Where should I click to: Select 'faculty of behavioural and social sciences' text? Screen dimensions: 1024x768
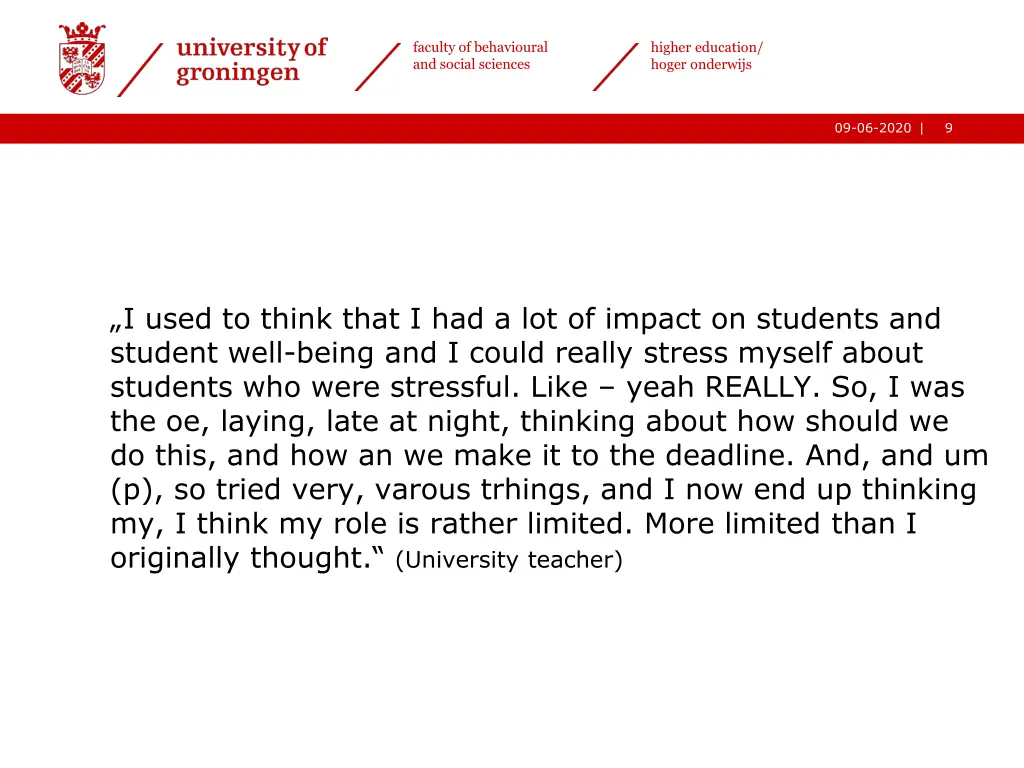pyautogui.click(x=480, y=56)
